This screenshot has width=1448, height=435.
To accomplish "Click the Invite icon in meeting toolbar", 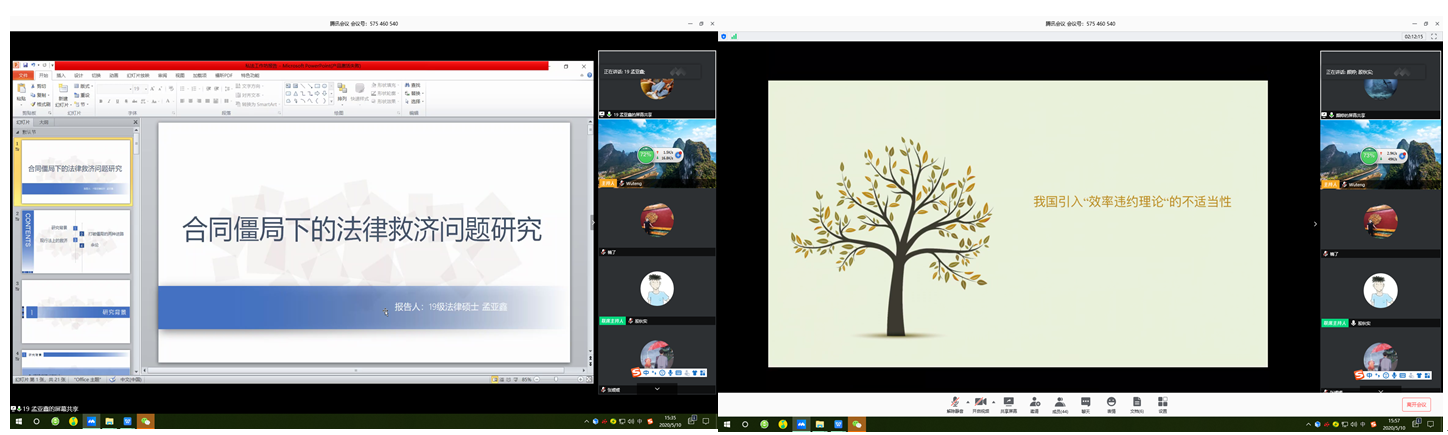I will pyautogui.click(x=1034, y=402).
